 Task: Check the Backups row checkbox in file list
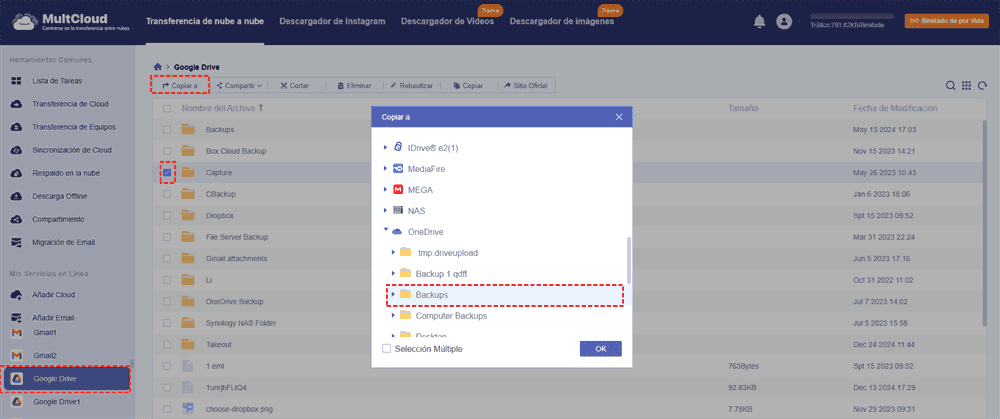coord(167,129)
